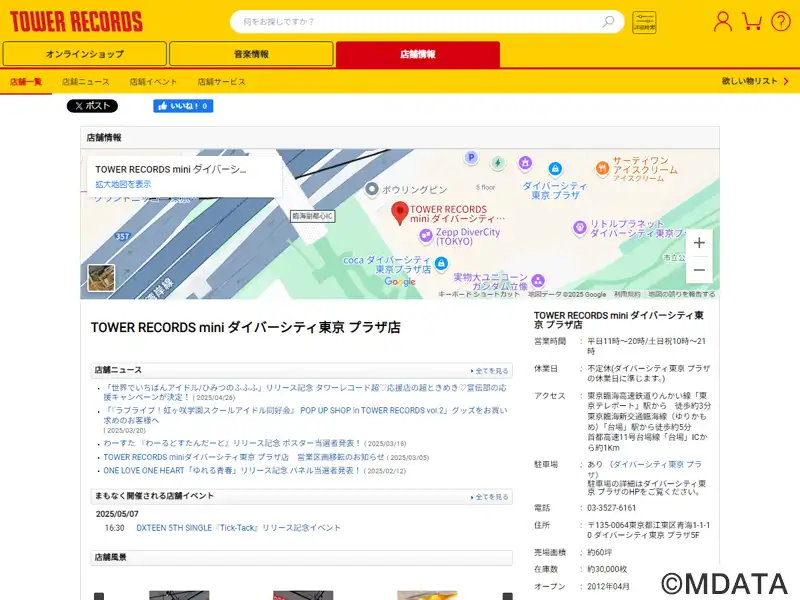This screenshot has width=800, height=600.
Task: Select the オンラインショップ tab
Action: pos(85,54)
